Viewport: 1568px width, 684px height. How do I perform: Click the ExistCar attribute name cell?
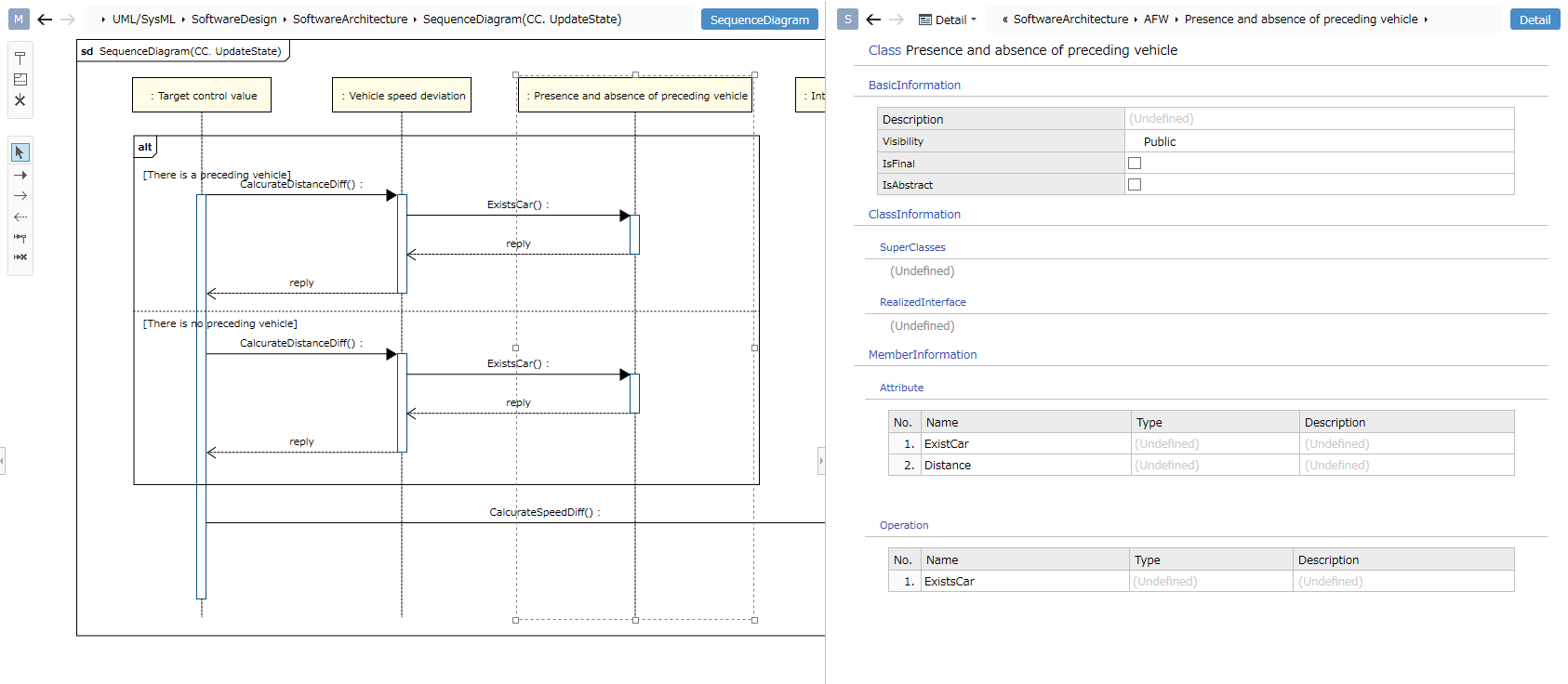click(1026, 444)
